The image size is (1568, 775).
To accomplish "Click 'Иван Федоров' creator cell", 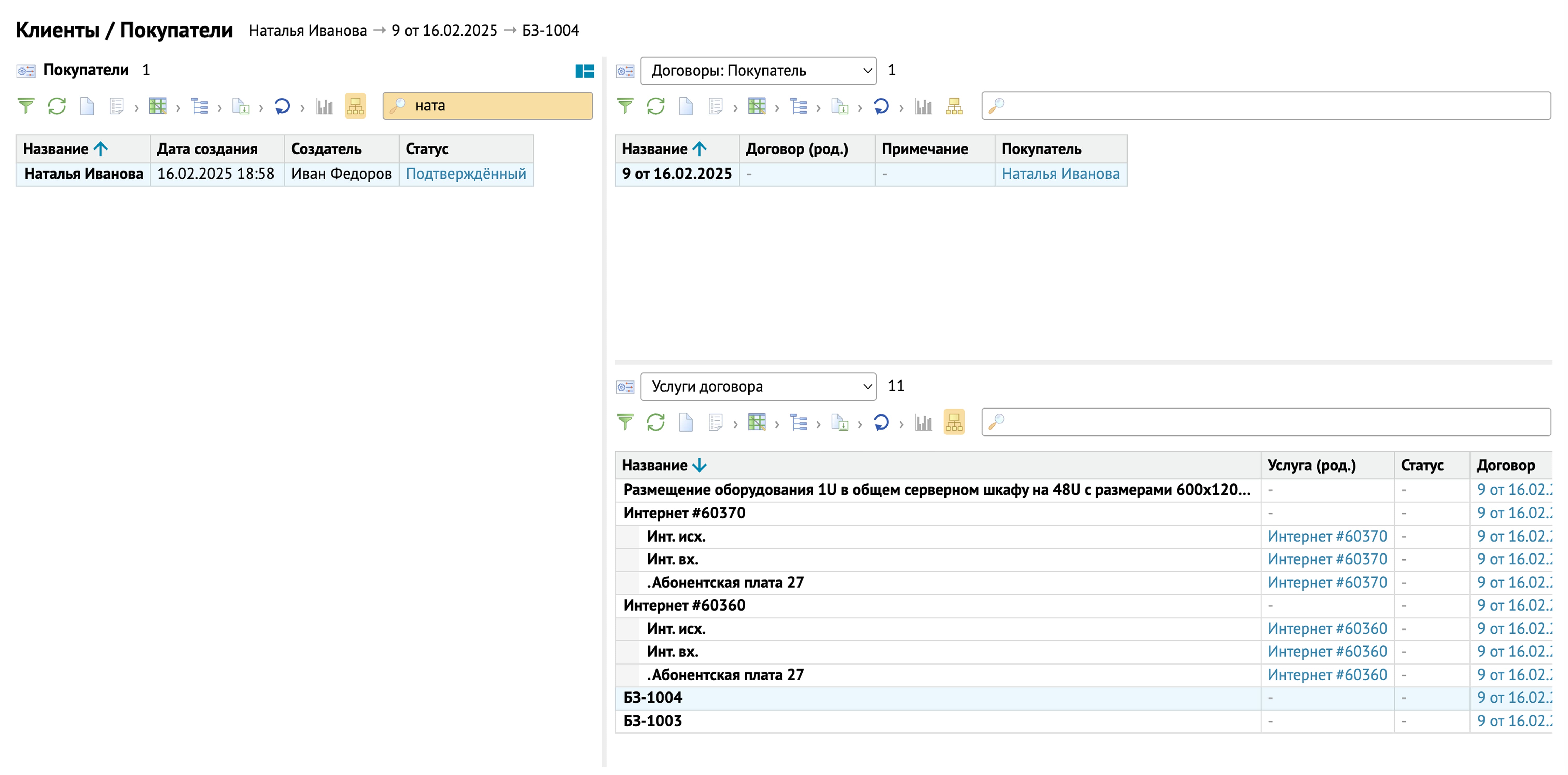I will 341,174.
